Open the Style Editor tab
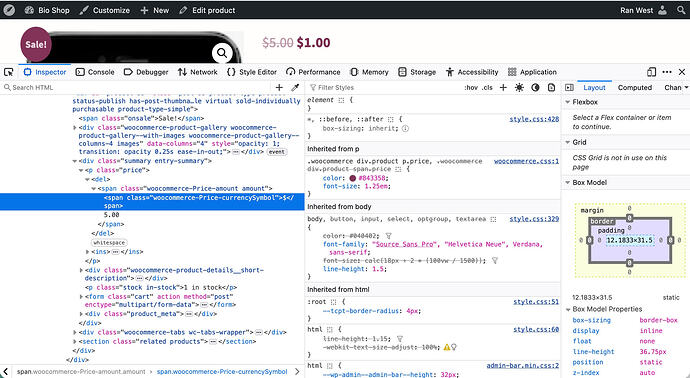This screenshot has height=378, width=690. 252,72
